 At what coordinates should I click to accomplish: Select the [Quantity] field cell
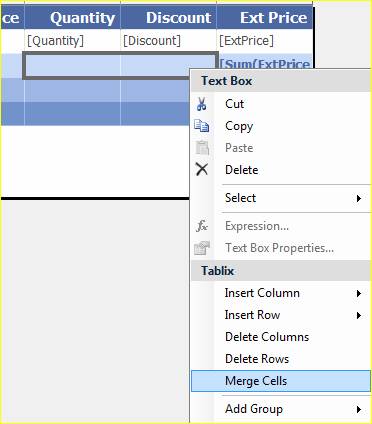[72, 41]
